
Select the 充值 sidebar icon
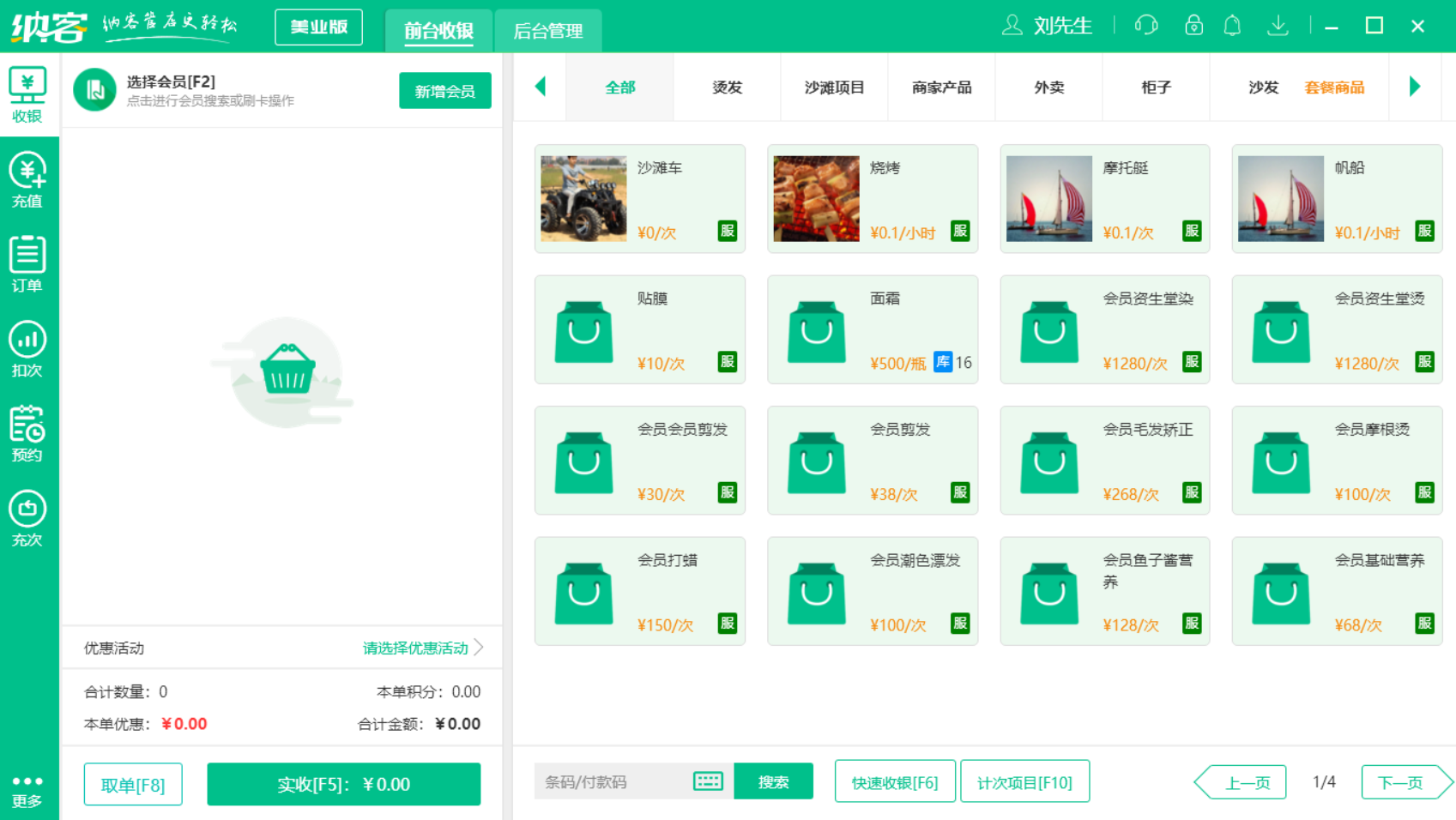point(28,178)
